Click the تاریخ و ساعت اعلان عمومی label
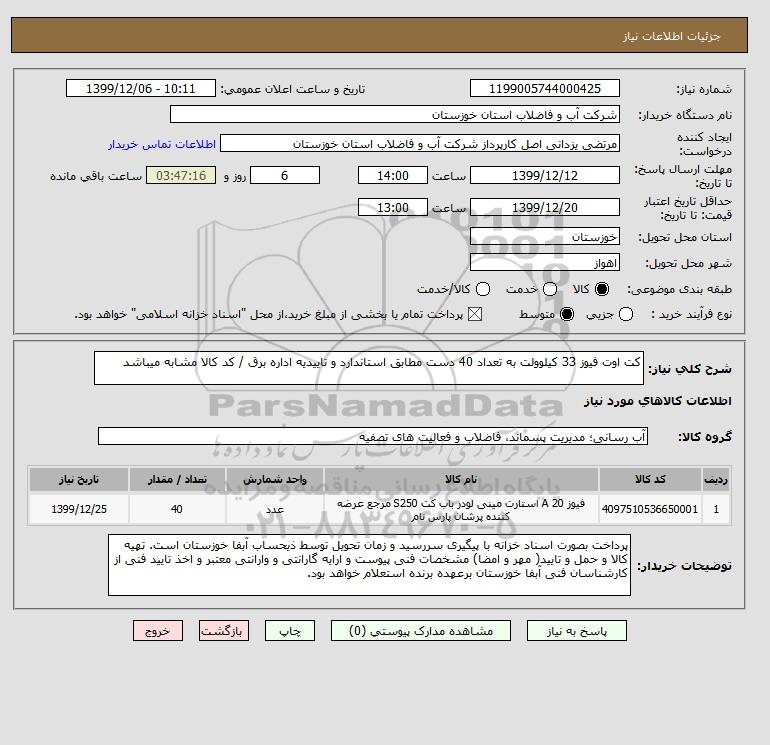The image size is (770, 745). [293, 89]
